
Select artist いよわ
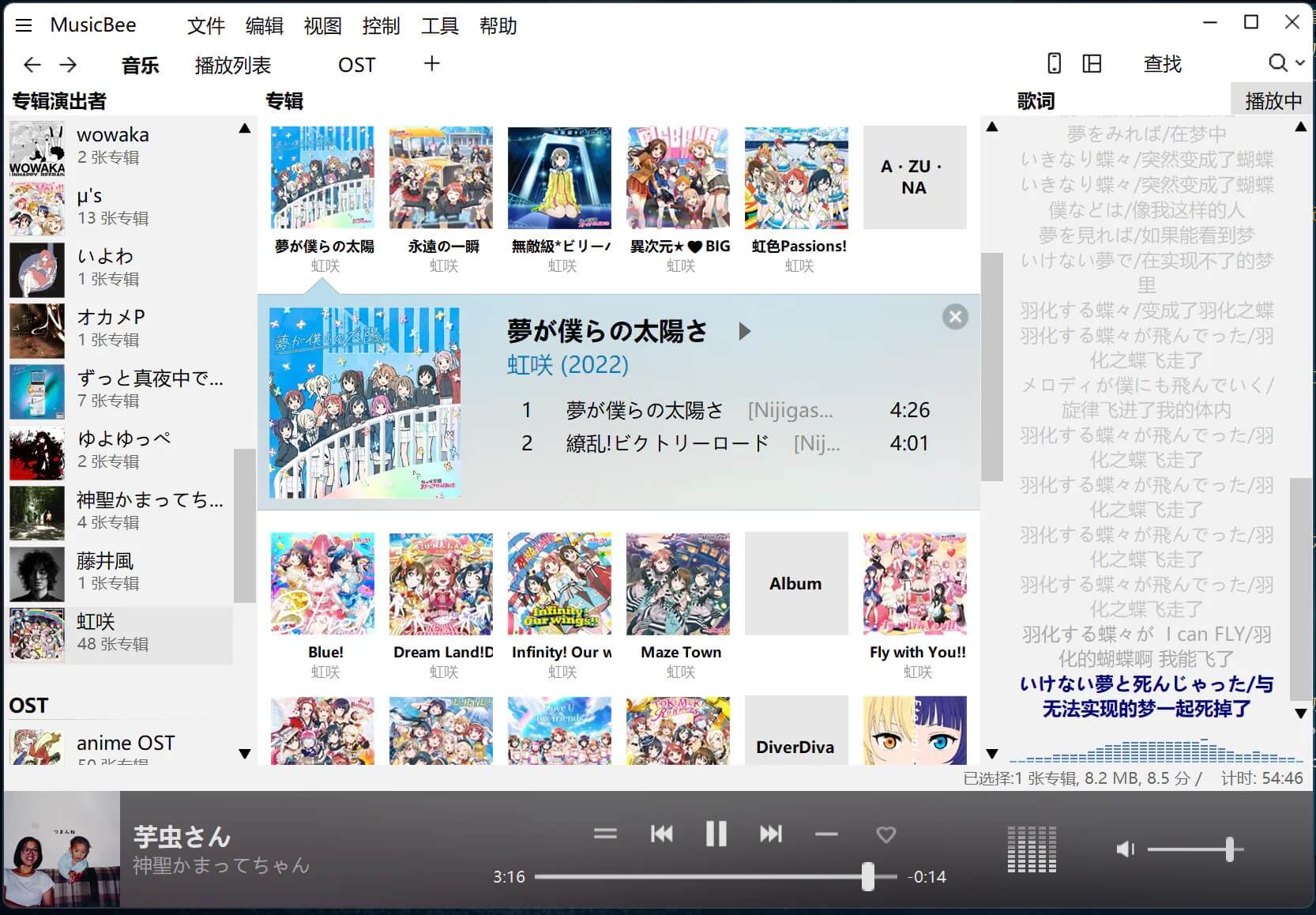tap(121, 269)
